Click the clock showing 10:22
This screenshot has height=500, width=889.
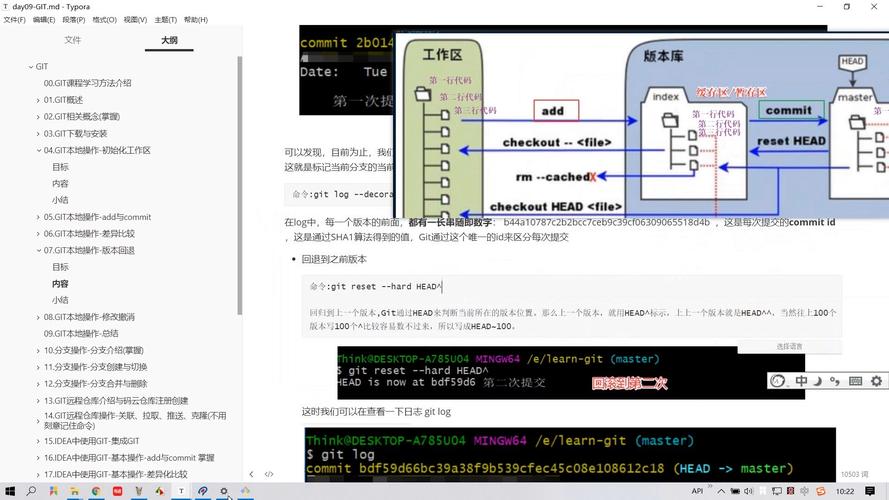click(x=845, y=491)
